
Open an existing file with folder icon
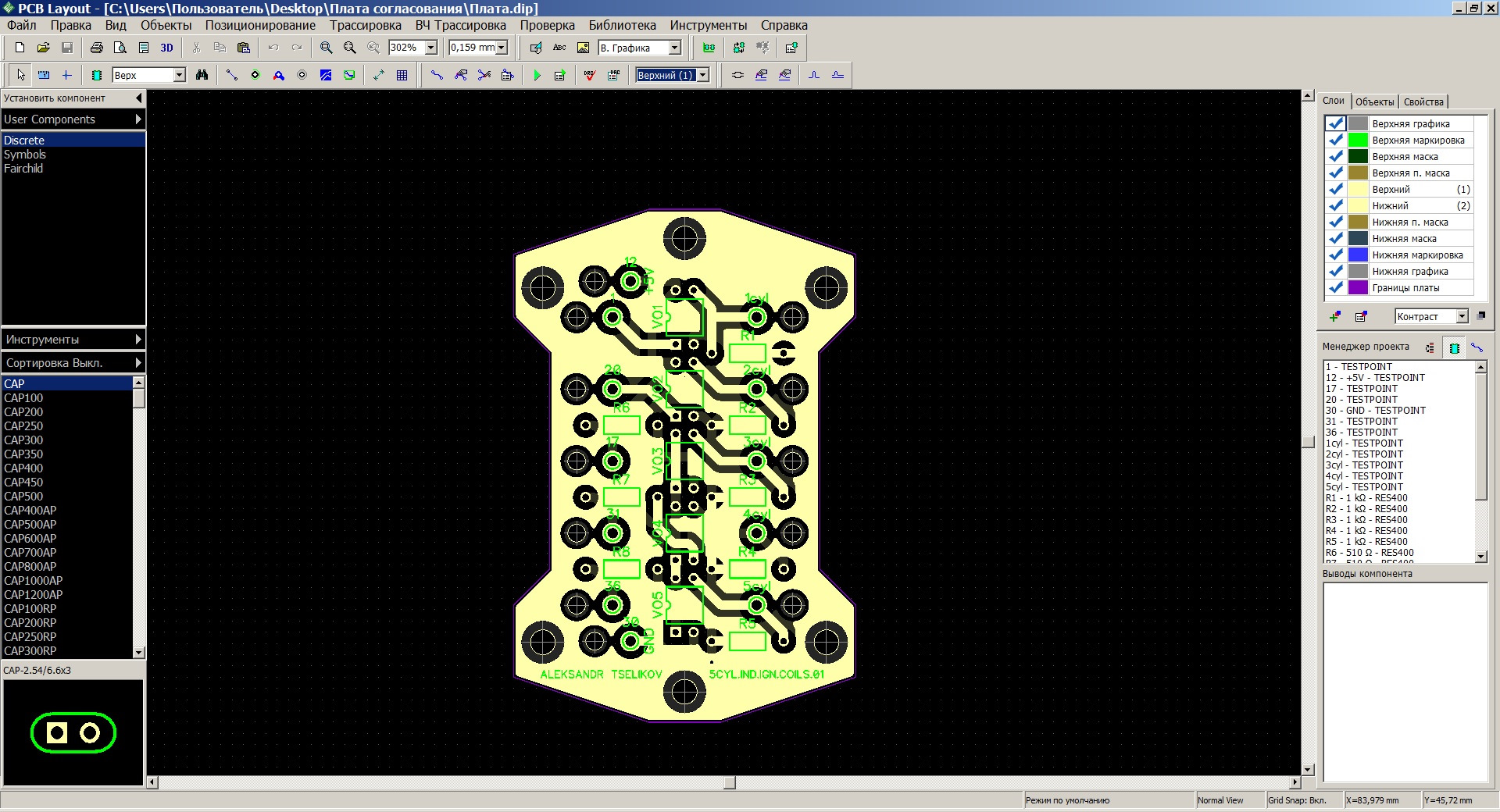[44, 48]
